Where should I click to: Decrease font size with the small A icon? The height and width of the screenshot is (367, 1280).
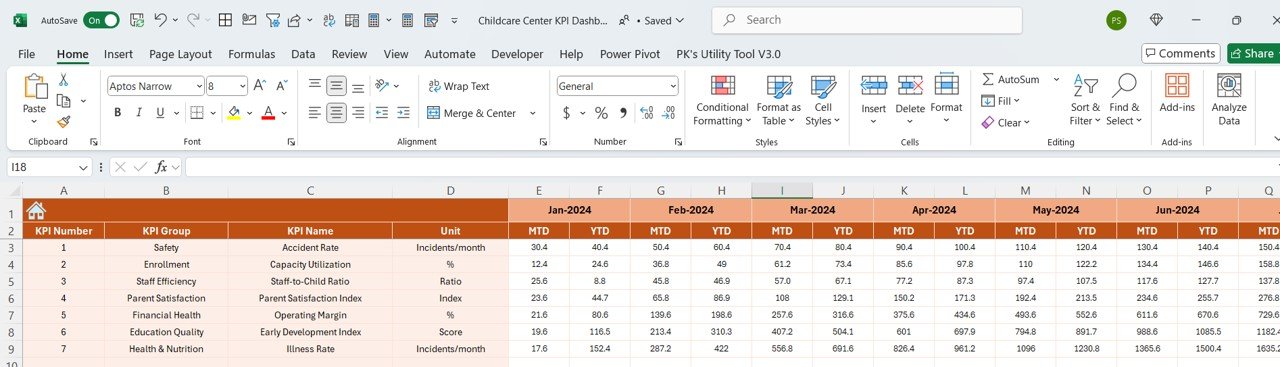tap(281, 86)
